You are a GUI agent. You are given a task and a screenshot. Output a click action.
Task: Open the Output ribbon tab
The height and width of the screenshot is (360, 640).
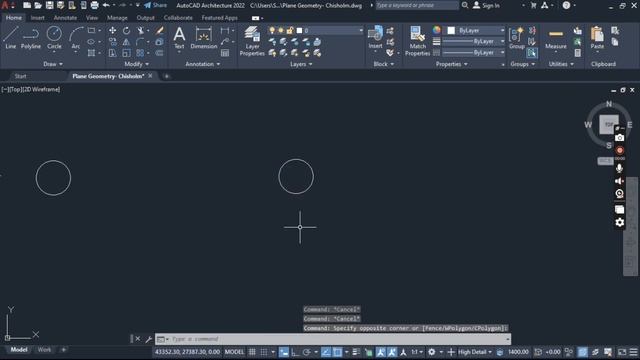point(145,18)
